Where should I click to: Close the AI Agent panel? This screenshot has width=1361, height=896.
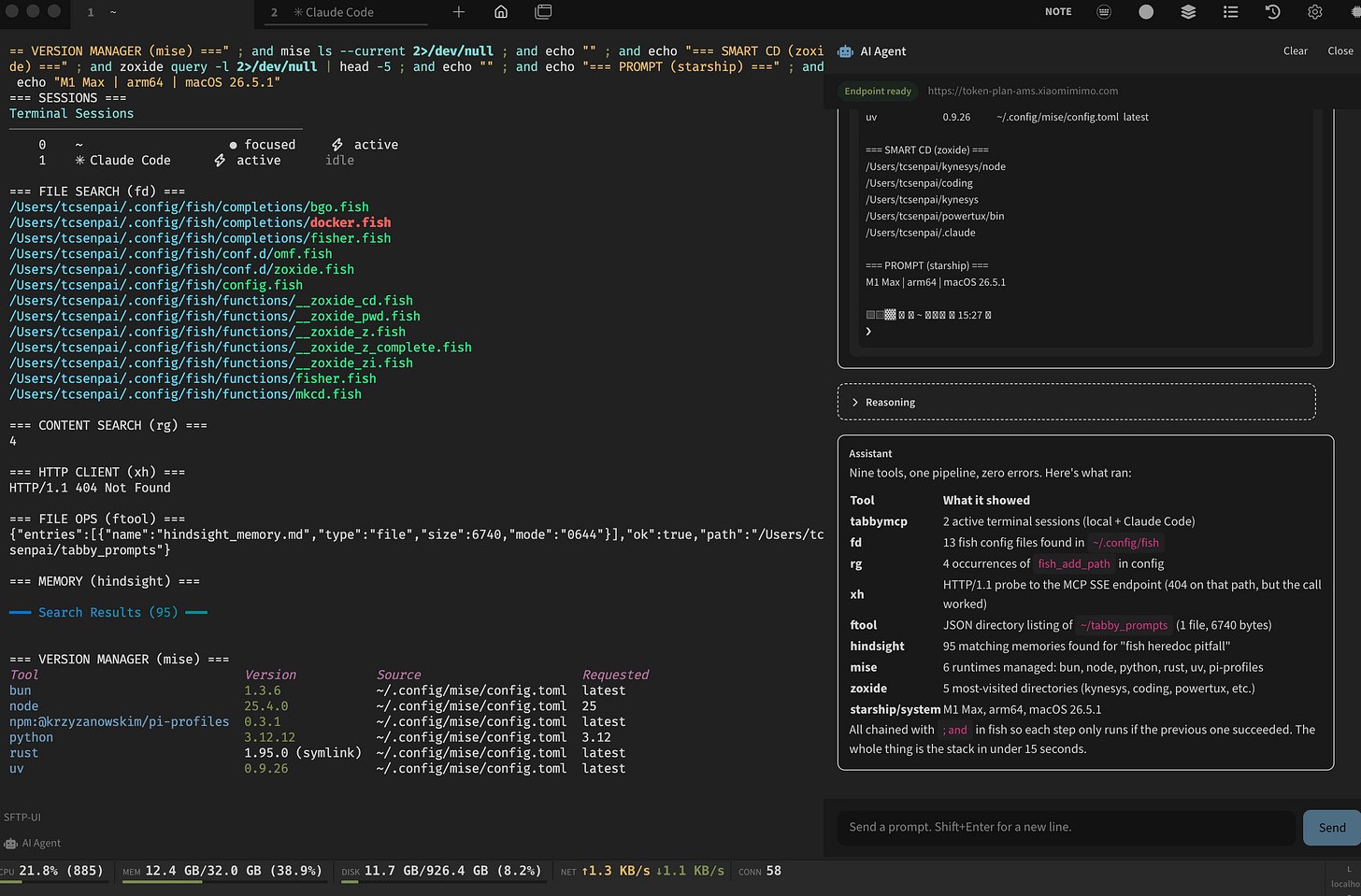point(1340,51)
